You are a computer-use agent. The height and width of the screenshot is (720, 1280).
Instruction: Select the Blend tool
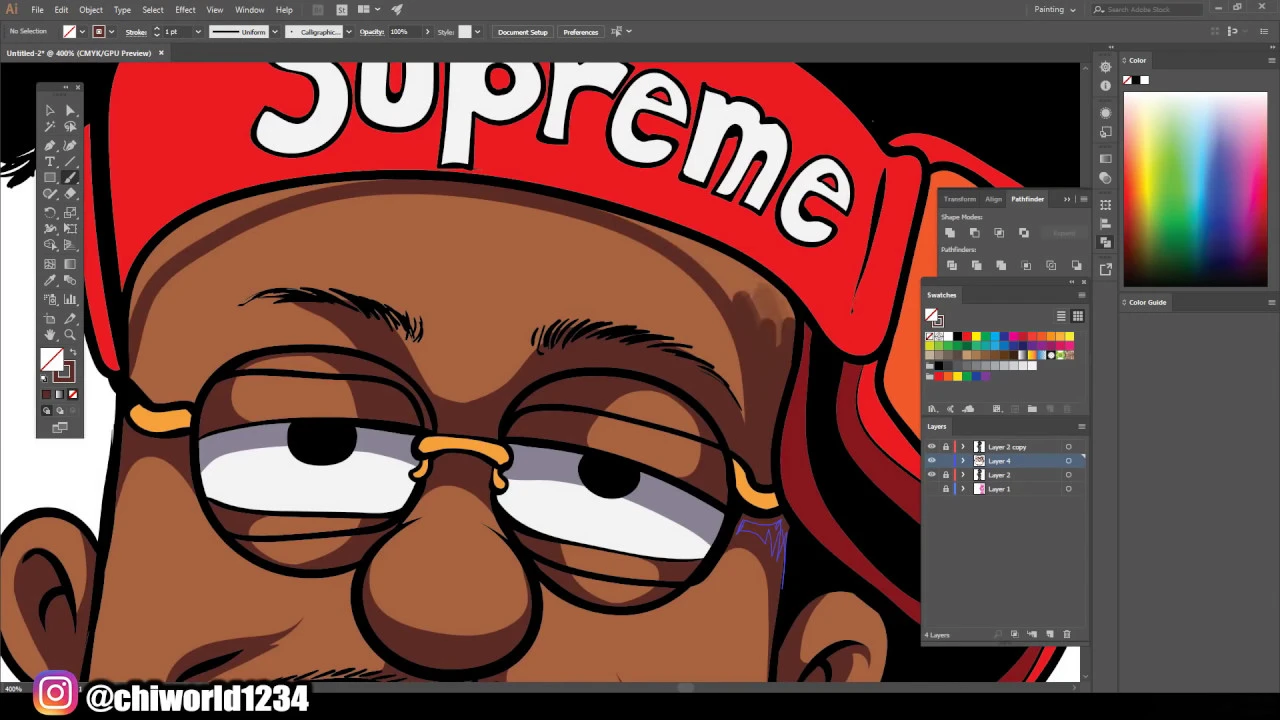point(70,281)
